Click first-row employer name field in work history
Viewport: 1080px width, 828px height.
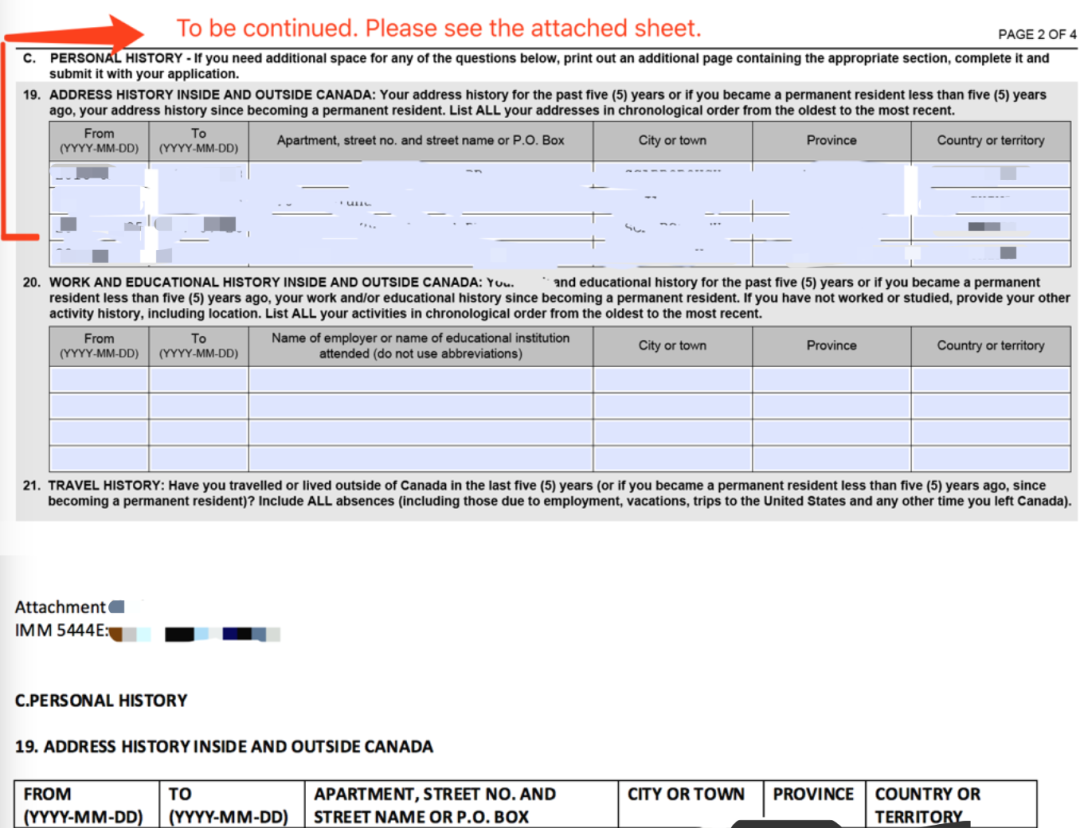420,380
